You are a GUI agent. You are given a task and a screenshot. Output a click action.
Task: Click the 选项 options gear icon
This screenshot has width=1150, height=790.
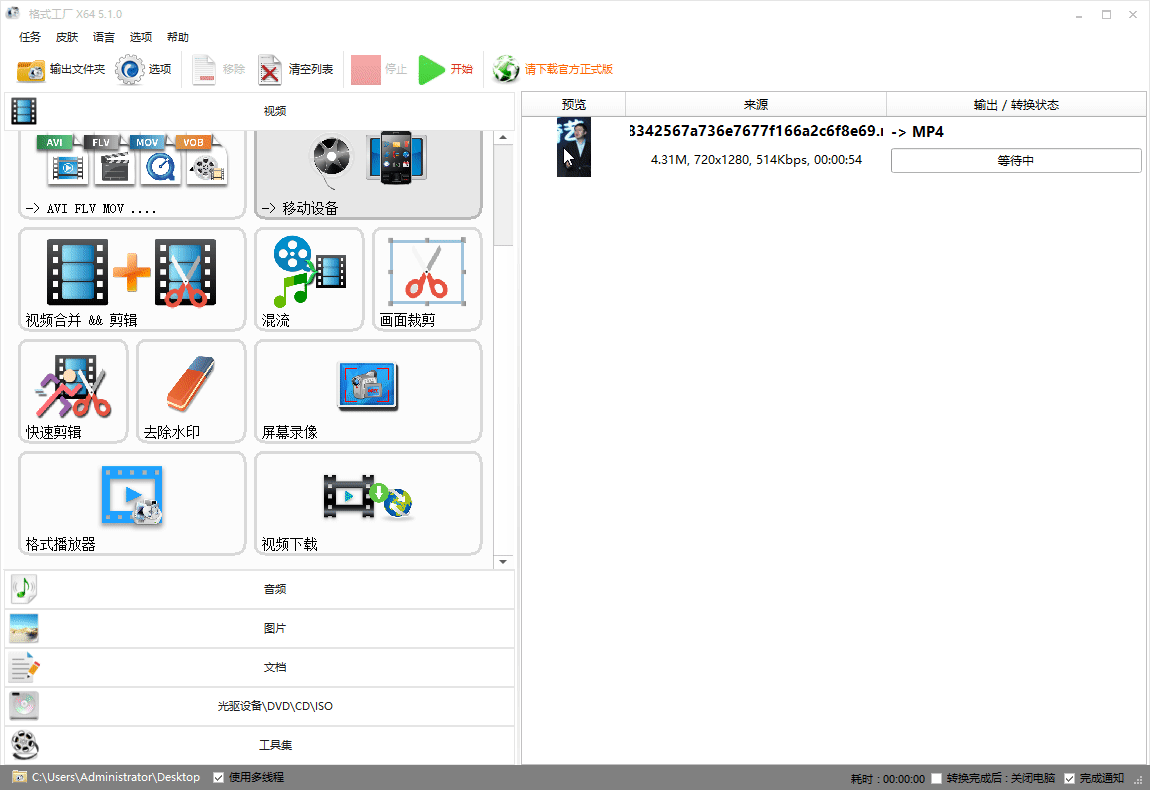[x=131, y=70]
